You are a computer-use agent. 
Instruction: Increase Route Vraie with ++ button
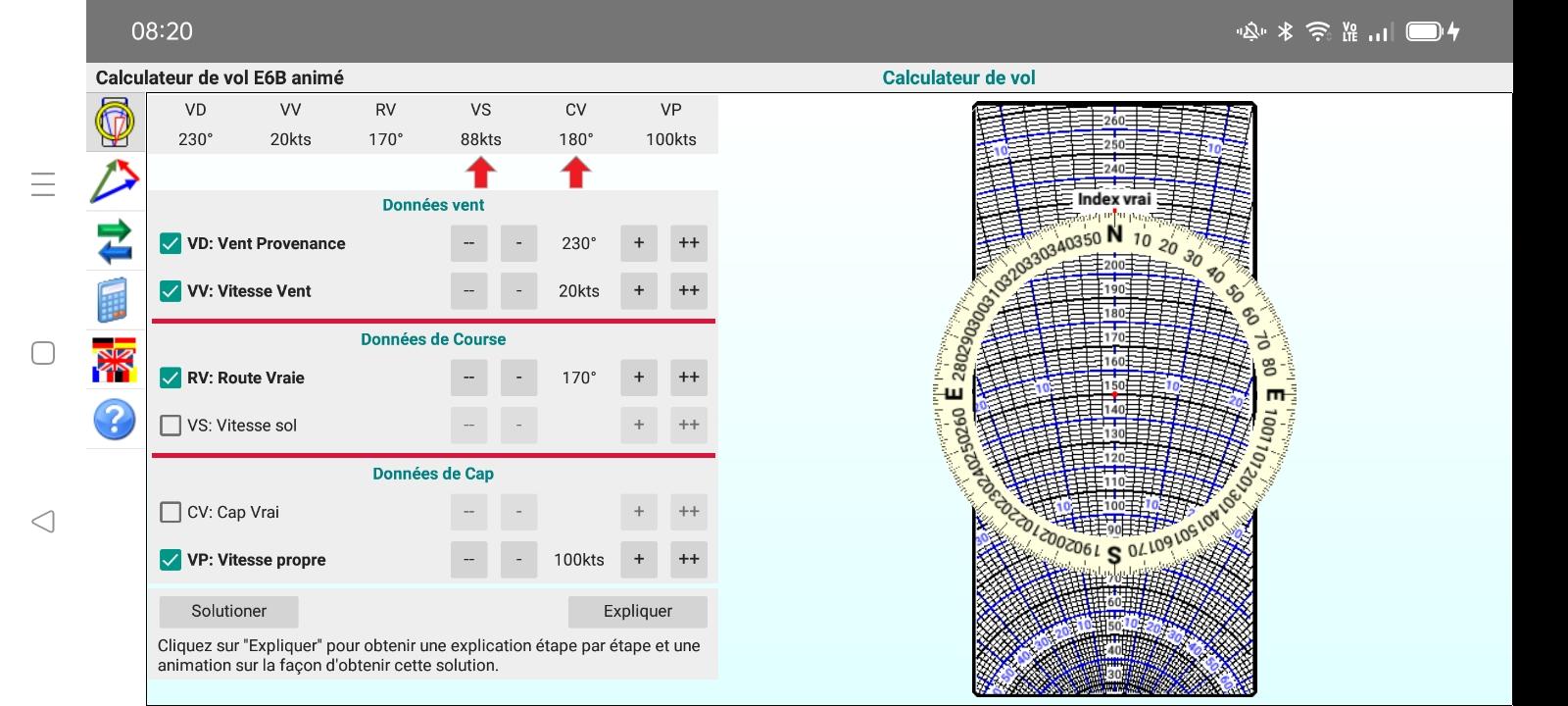(689, 378)
